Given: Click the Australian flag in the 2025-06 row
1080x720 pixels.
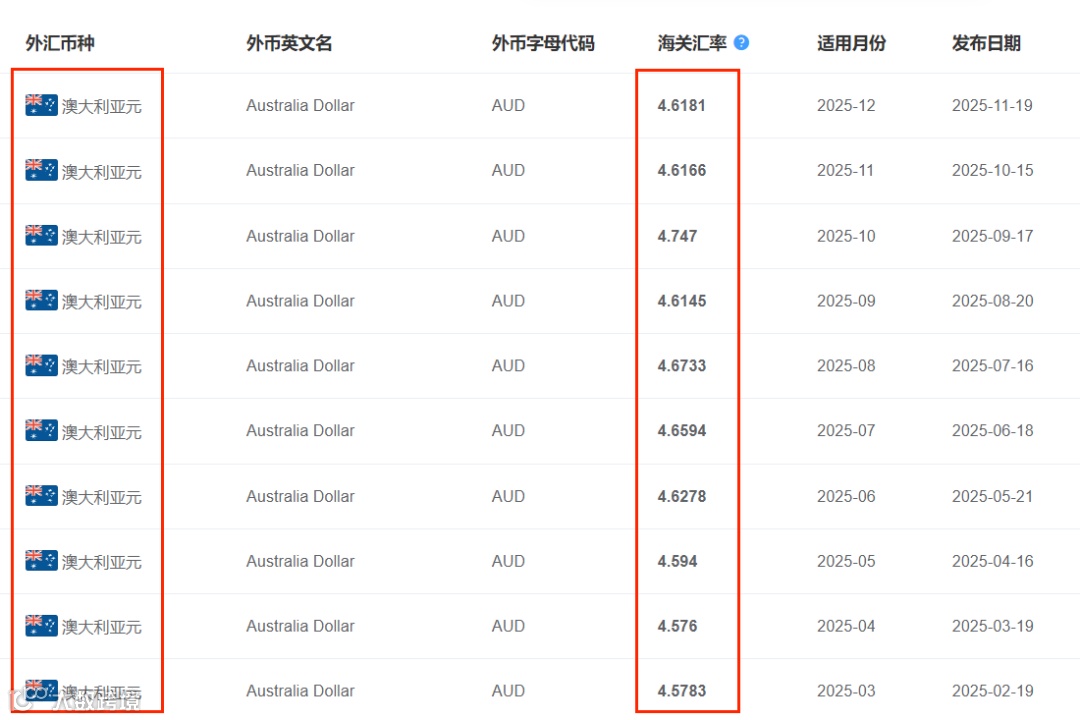Looking at the screenshot, I should (x=41, y=495).
